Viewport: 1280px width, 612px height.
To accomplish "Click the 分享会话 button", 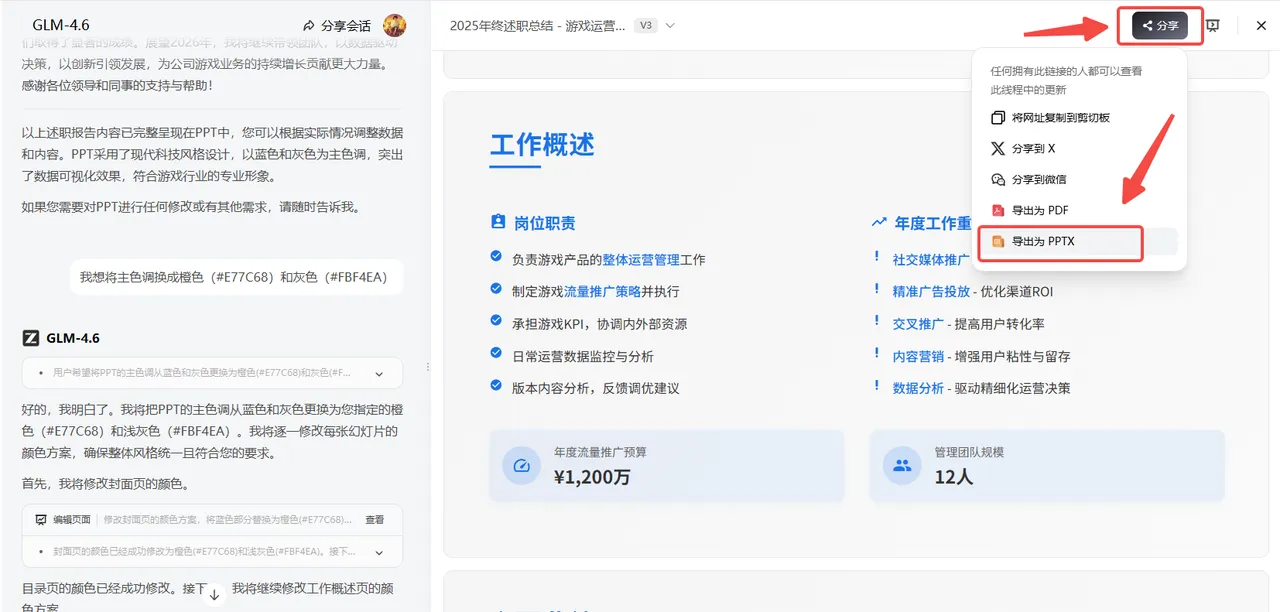I will [x=337, y=26].
